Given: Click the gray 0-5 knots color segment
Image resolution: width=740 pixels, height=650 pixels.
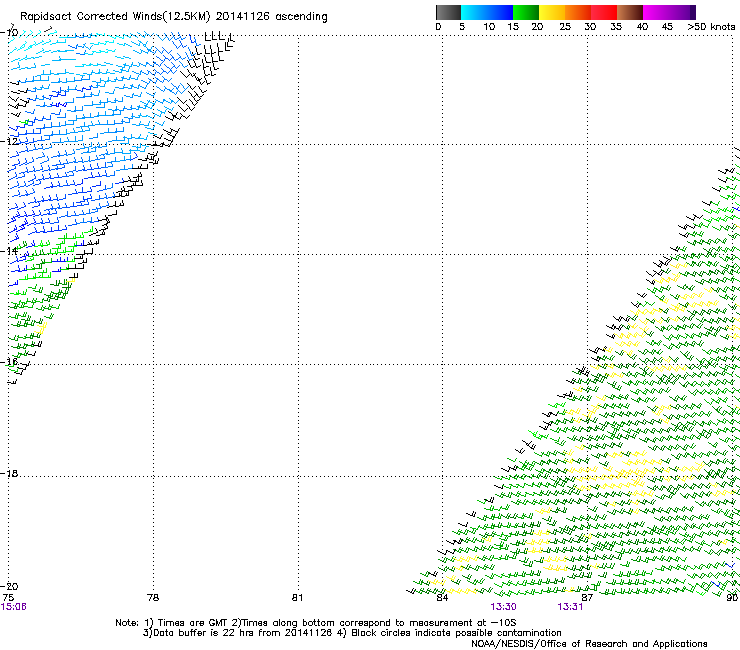Looking at the screenshot, I should pos(448,12).
